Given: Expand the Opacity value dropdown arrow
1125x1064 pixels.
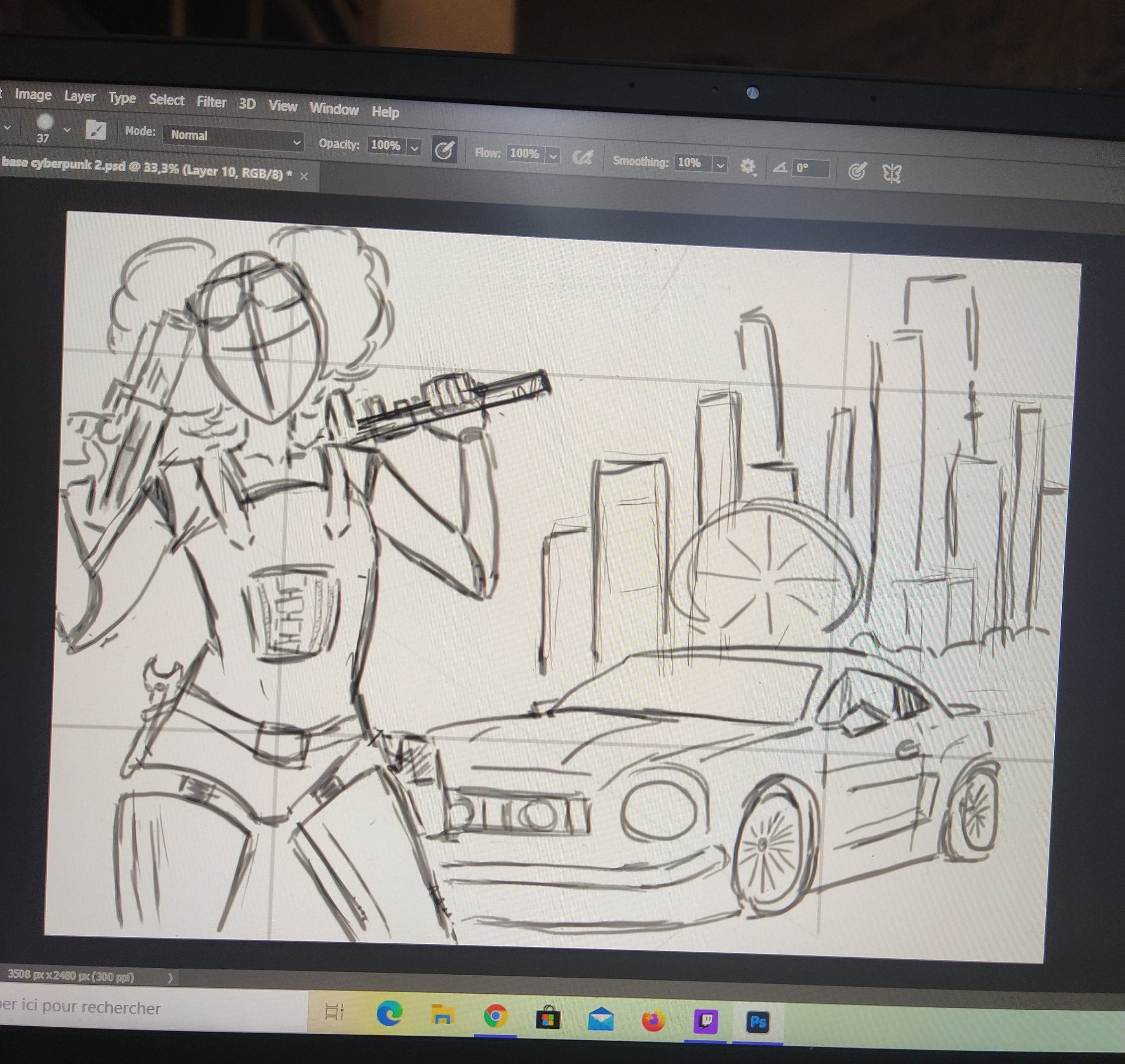Looking at the screenshot, I should click(x=415, y=148).
